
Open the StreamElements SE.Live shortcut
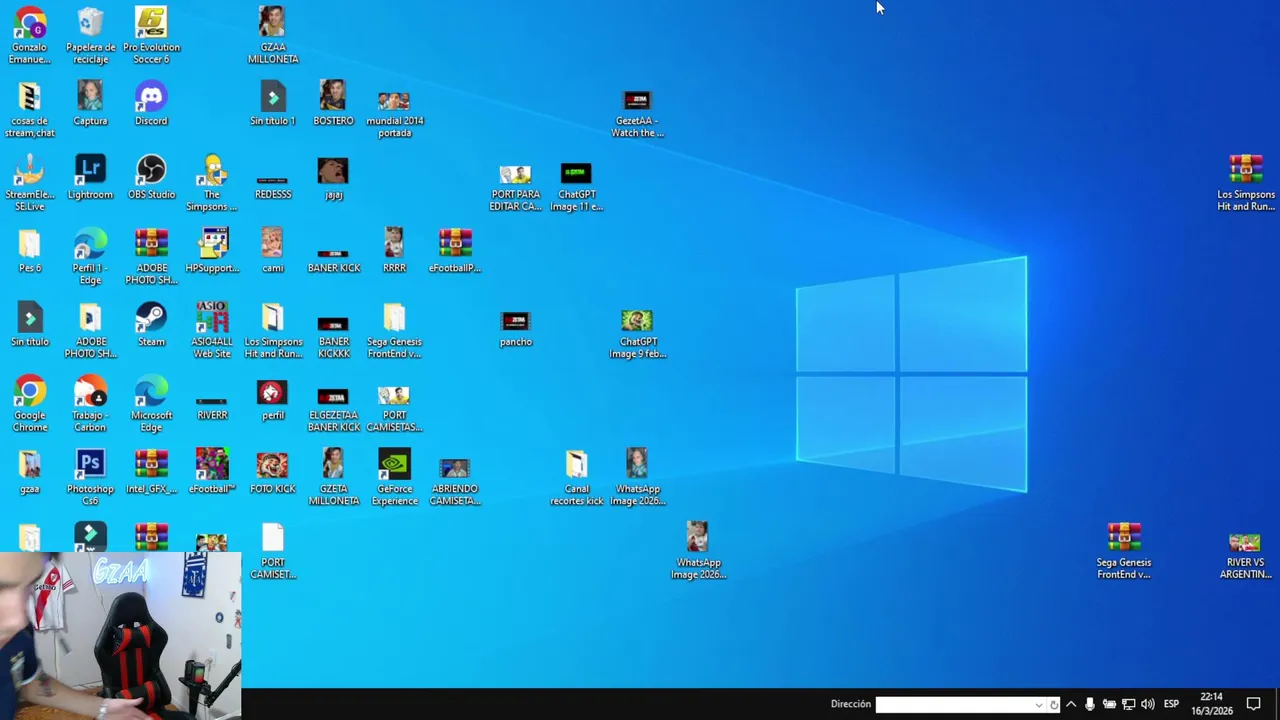click(30, 183)
